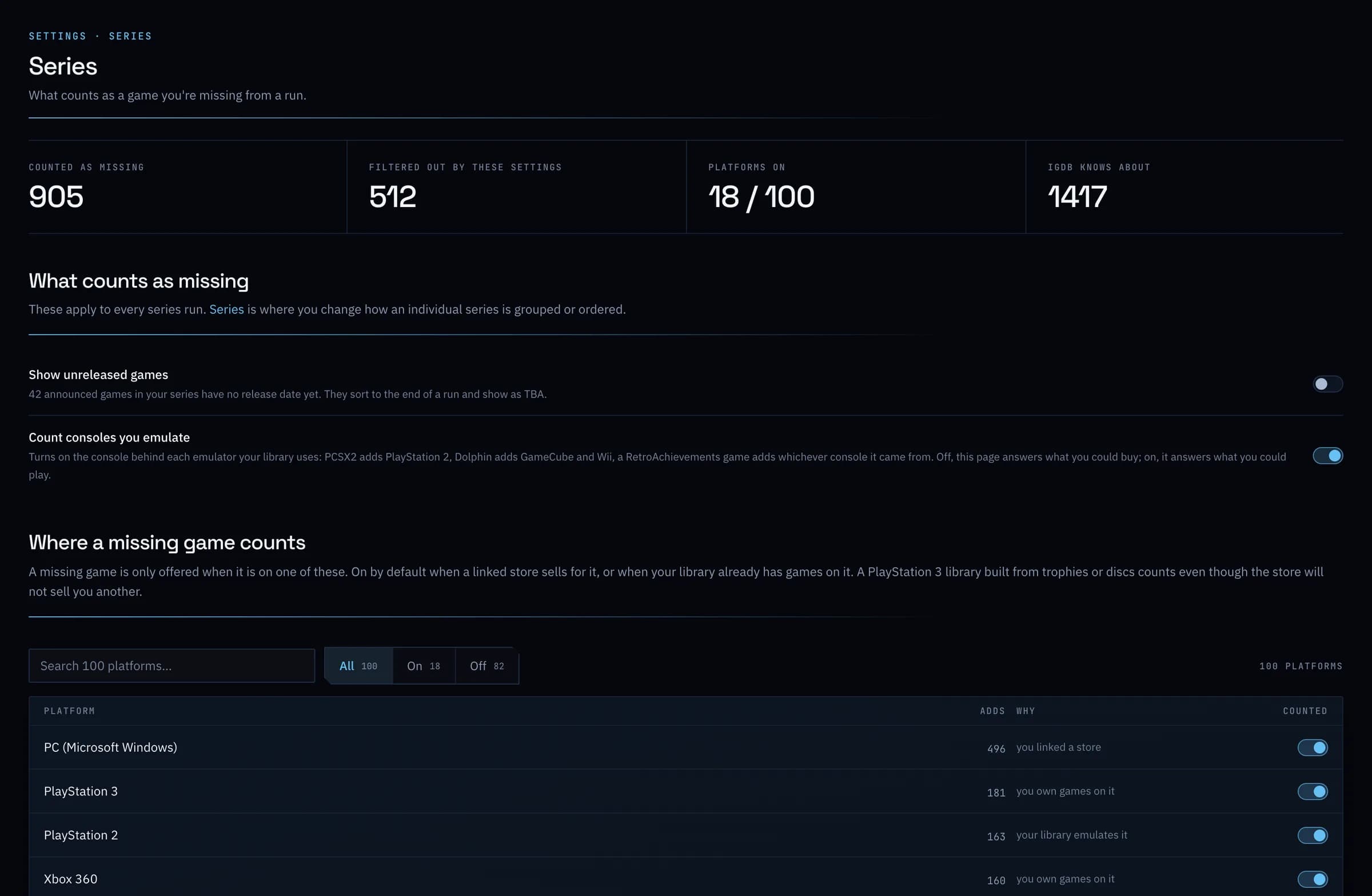Screen dimensions: 1372x896
Task: Click 'your library emulates it' reason
Action: click(x=1072, y=834)
